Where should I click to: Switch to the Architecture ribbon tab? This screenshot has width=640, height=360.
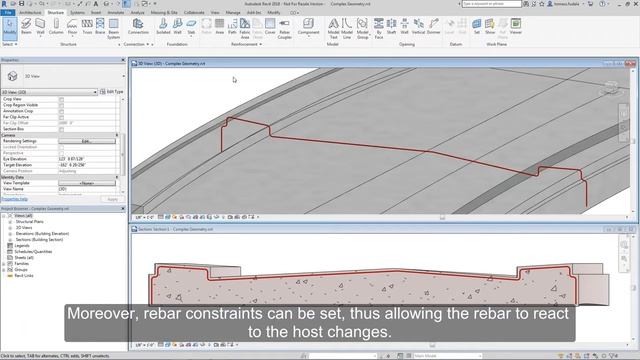(x=30, y=13)
